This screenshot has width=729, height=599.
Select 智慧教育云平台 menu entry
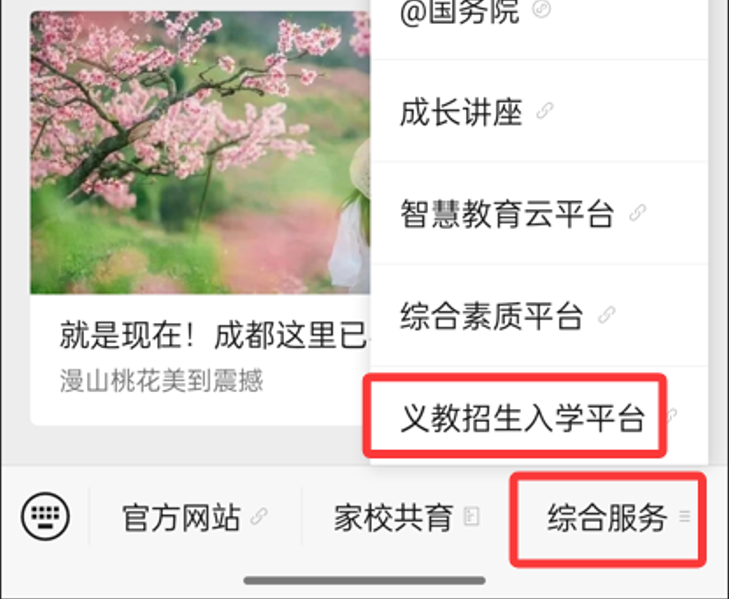pyautogui.click(x=539, y=213)
